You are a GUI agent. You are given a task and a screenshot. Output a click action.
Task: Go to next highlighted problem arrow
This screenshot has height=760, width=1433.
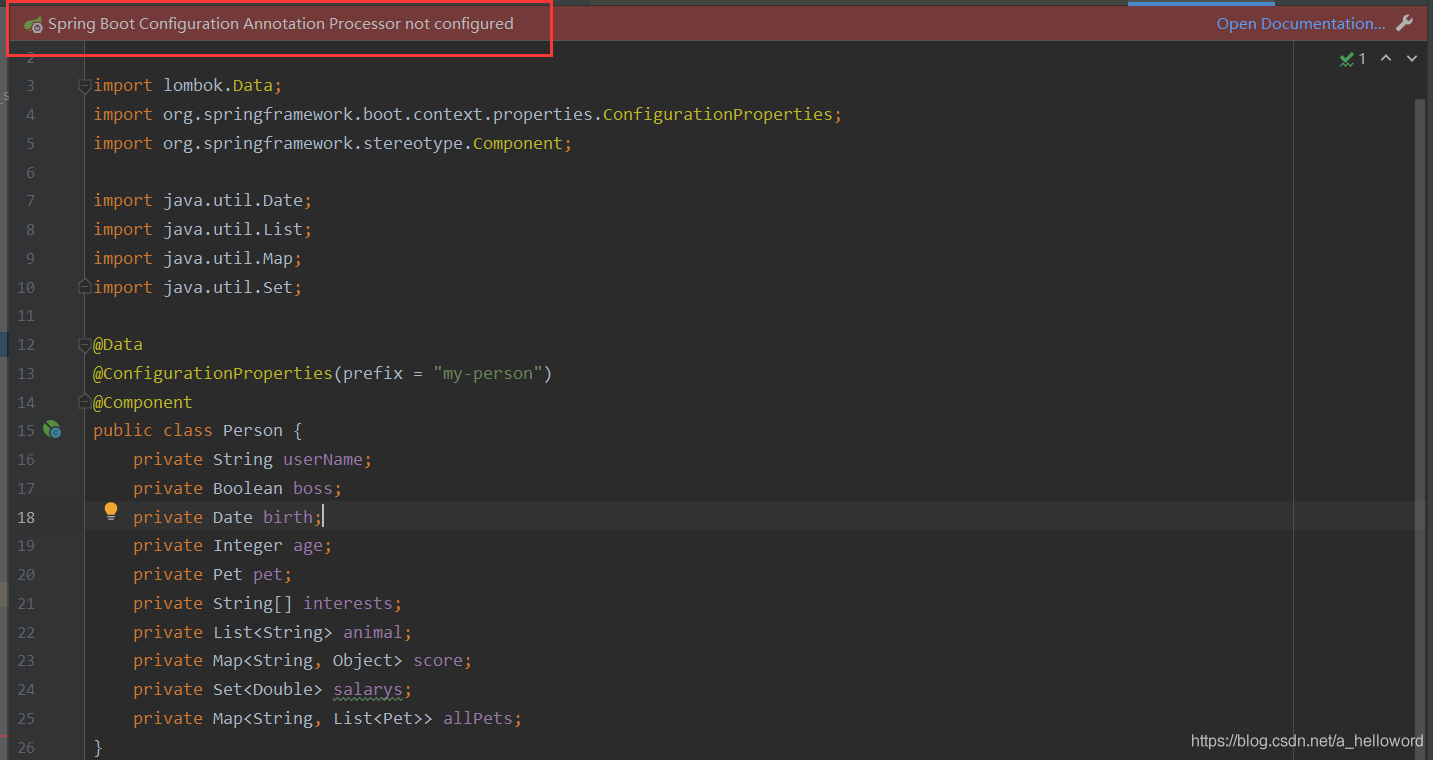click(x=1412, y=59)
